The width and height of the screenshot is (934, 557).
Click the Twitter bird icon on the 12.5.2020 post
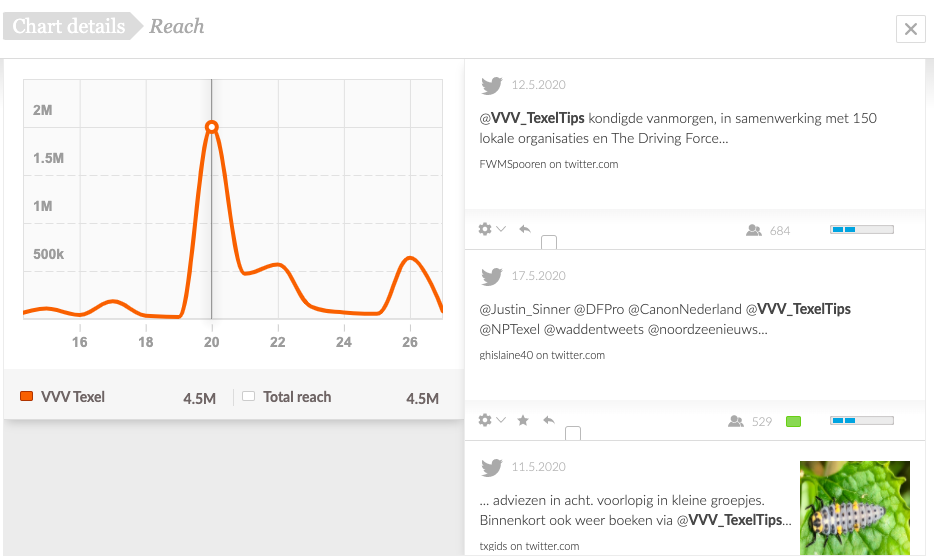[x=491, y=86]
